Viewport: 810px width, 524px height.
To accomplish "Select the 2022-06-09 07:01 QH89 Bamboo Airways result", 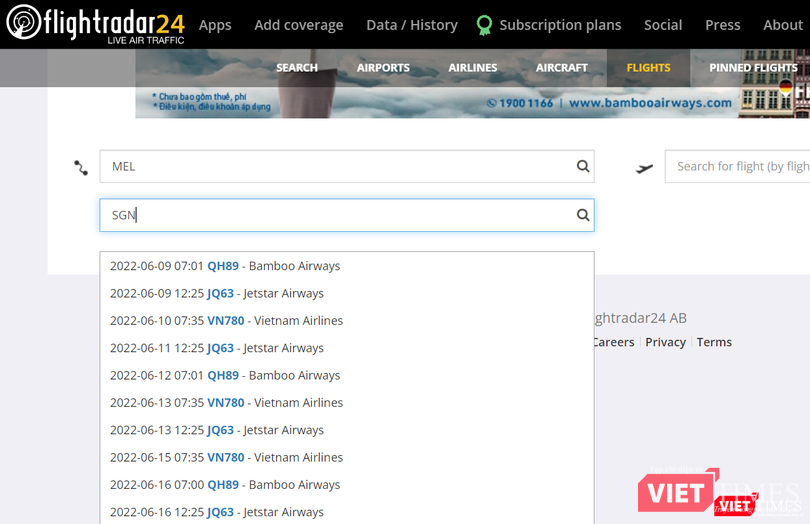I will (225, 266).
